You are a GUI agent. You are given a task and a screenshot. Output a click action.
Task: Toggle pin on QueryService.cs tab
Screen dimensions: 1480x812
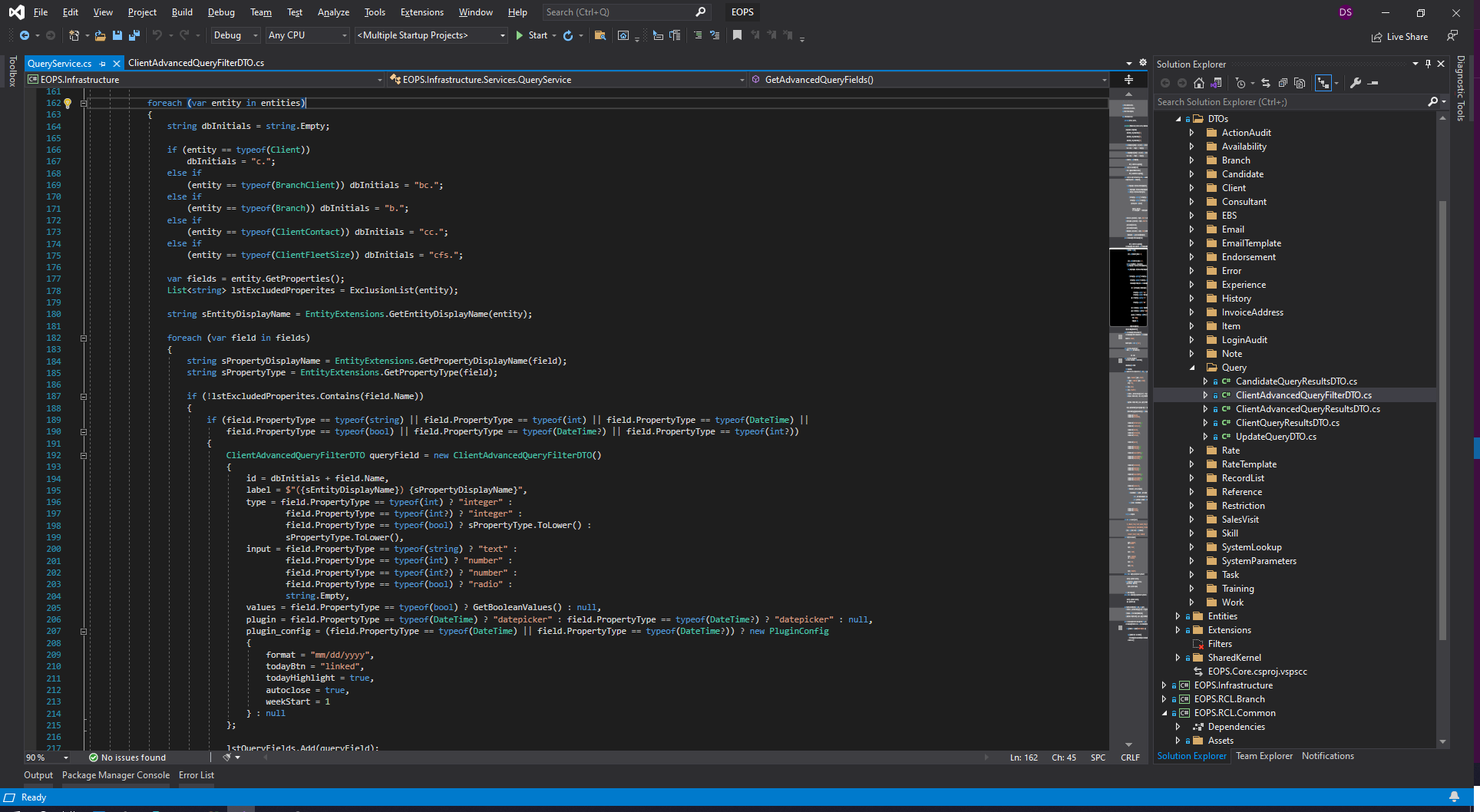(103, 64)
